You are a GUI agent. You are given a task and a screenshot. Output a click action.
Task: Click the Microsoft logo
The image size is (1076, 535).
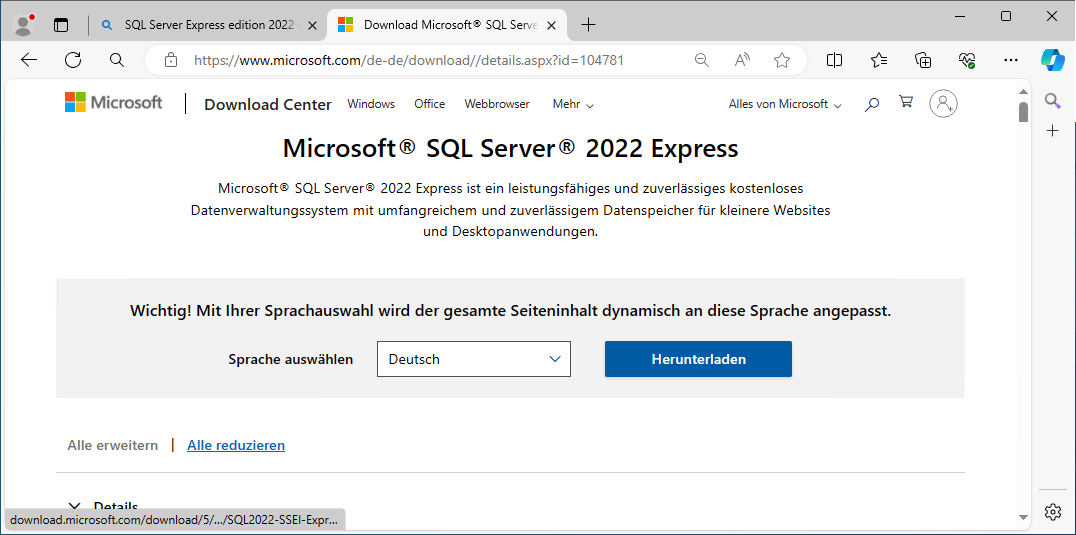tap(113, 103)
